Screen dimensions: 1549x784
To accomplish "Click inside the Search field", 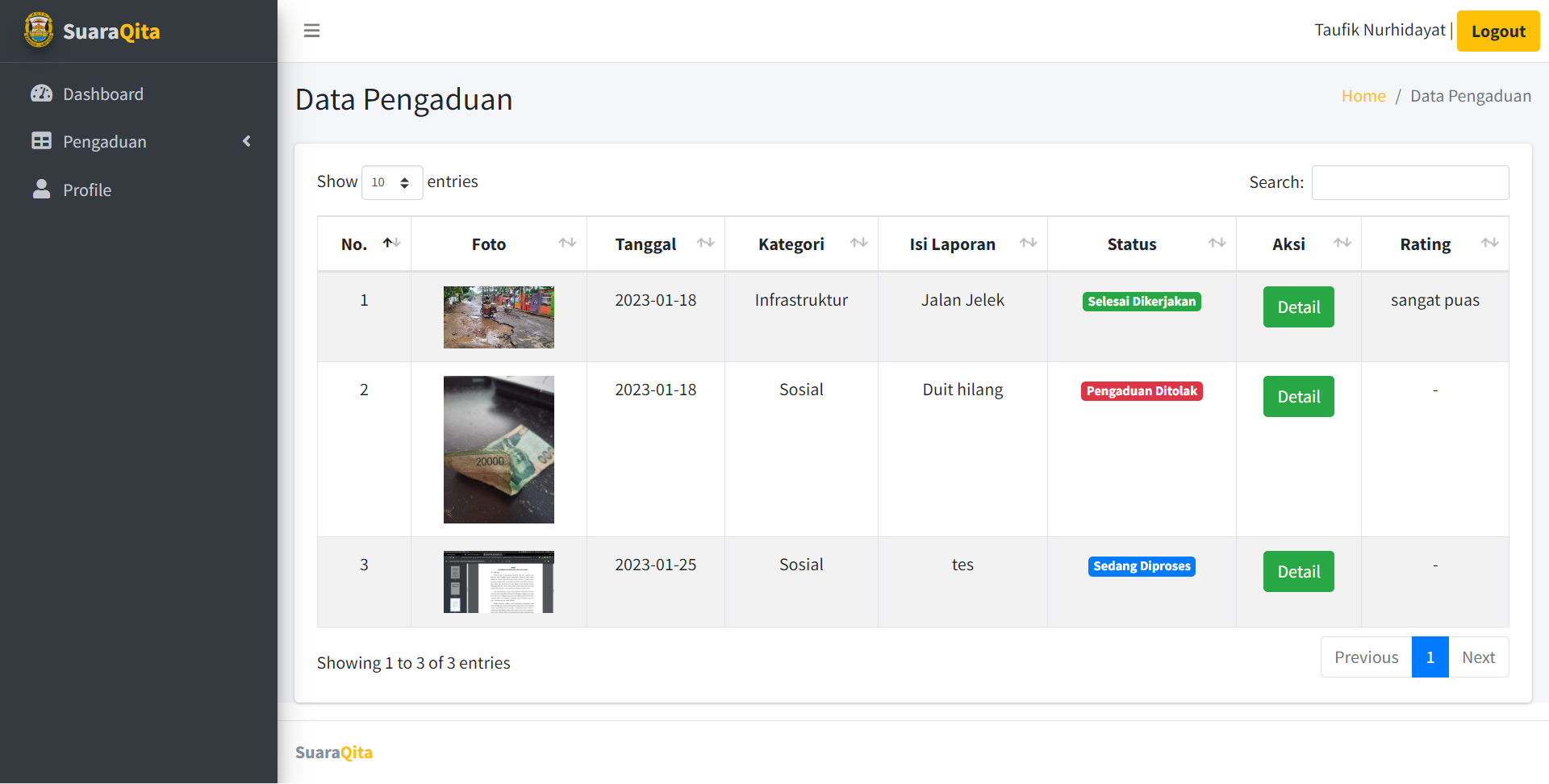I will pos(1409,182).
